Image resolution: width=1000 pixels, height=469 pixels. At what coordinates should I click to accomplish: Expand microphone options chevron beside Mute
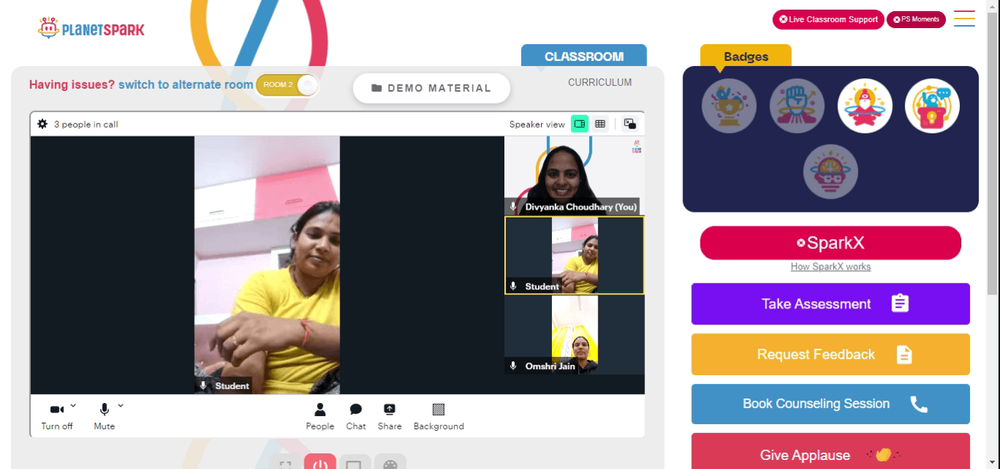(x=120, y=405)
